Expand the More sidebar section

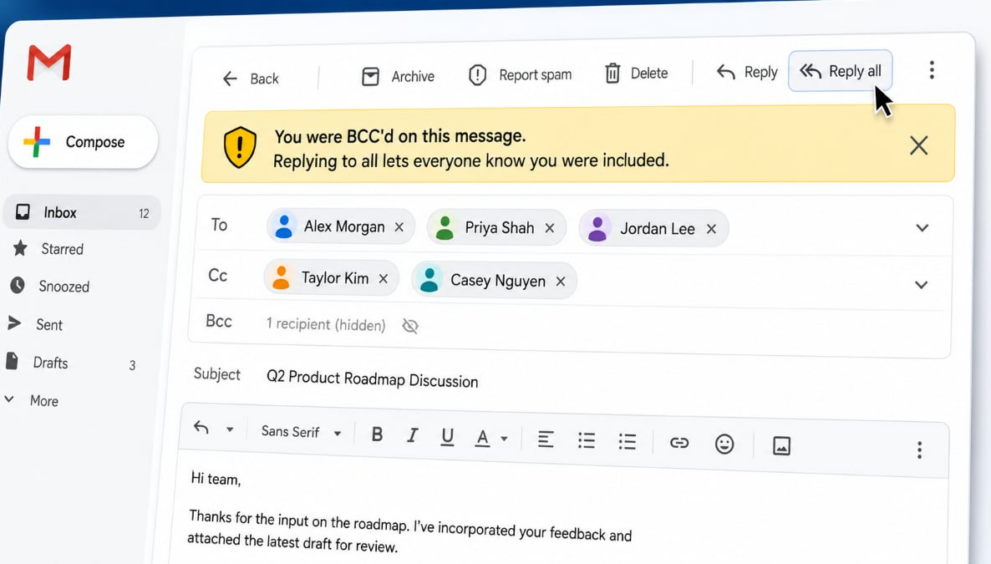[x=32, y=400]
